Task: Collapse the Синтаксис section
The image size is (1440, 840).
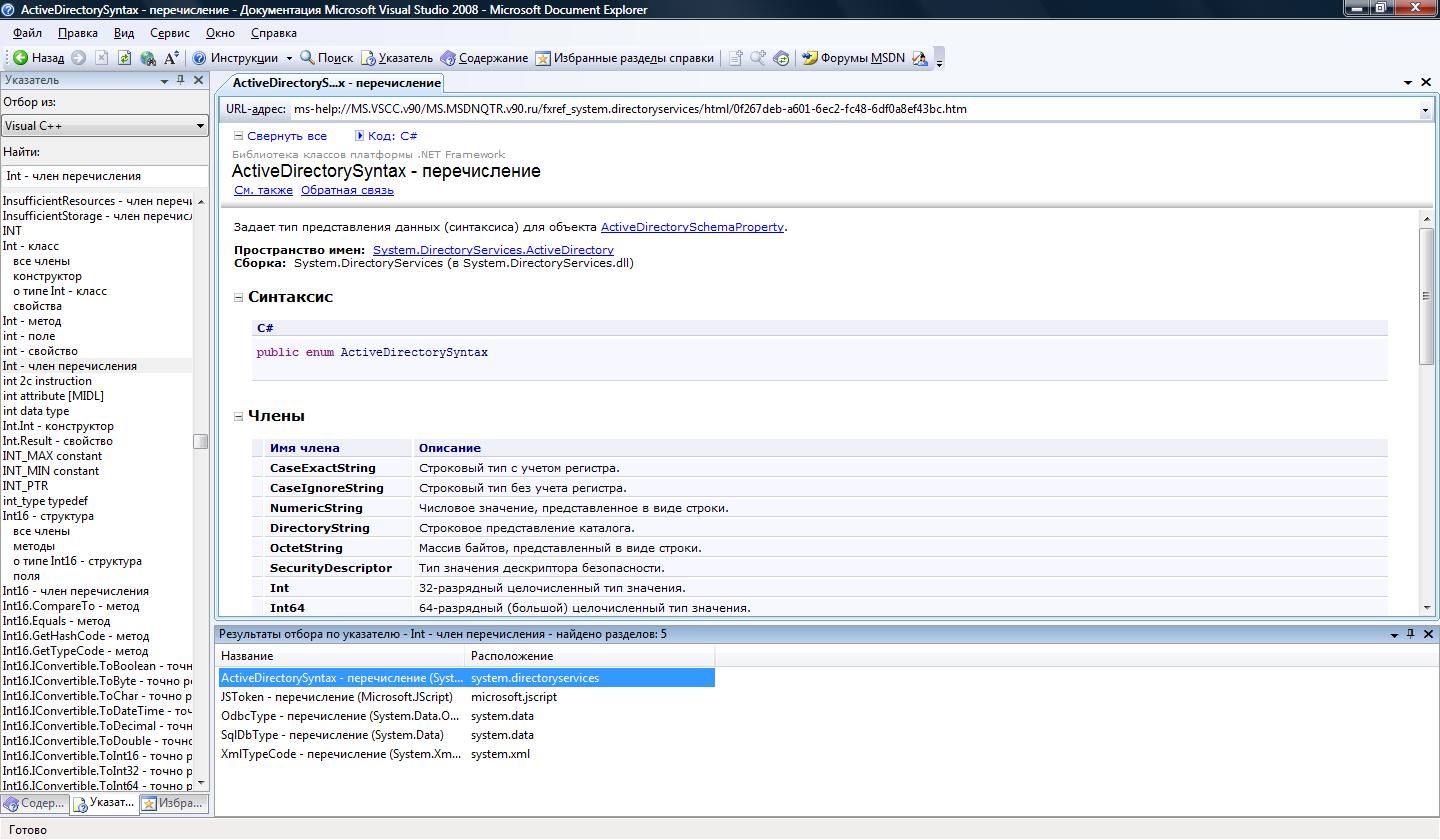Action: pyautogui.click(x=239, y=297)
